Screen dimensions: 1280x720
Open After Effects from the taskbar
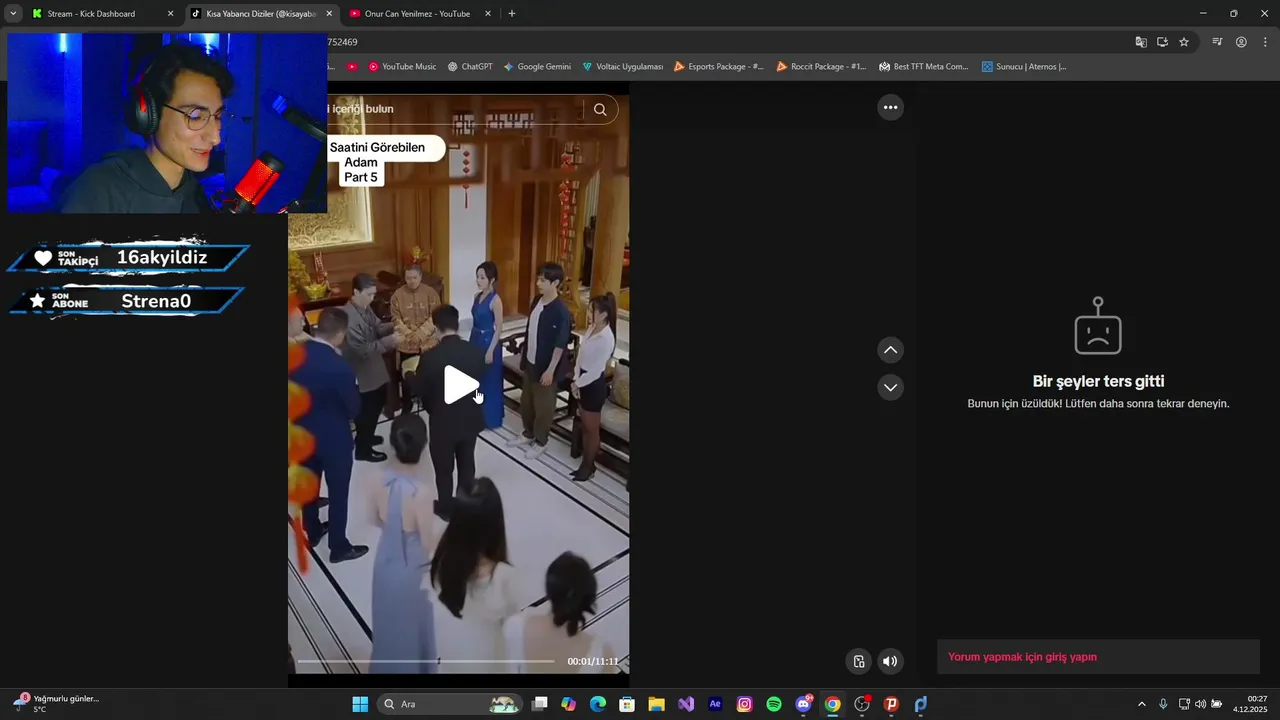click(x=715, y=704)
